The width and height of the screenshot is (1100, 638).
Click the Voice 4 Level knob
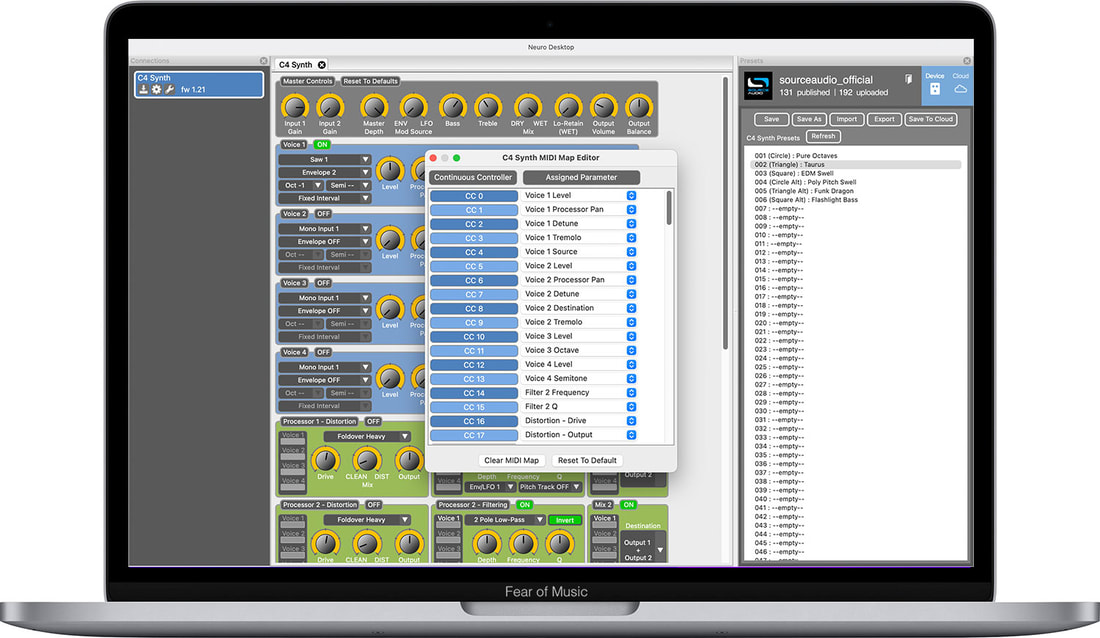[x=390, y=378]
